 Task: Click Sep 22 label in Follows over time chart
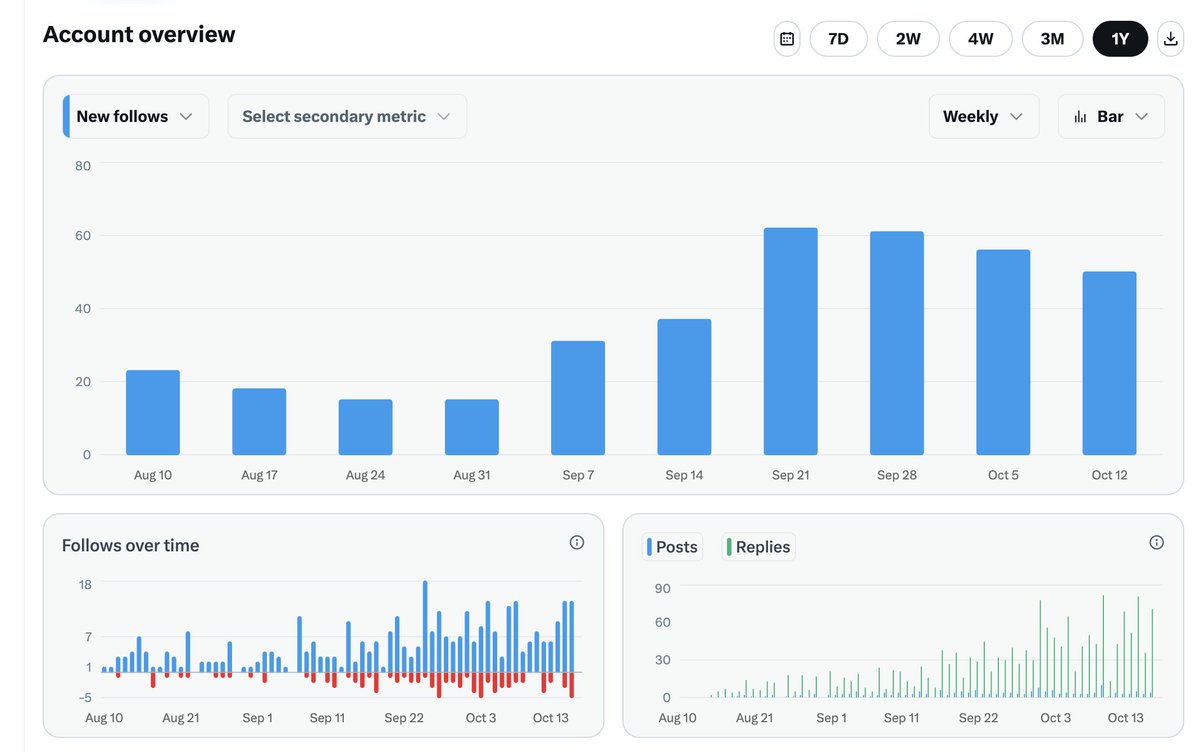404,718
